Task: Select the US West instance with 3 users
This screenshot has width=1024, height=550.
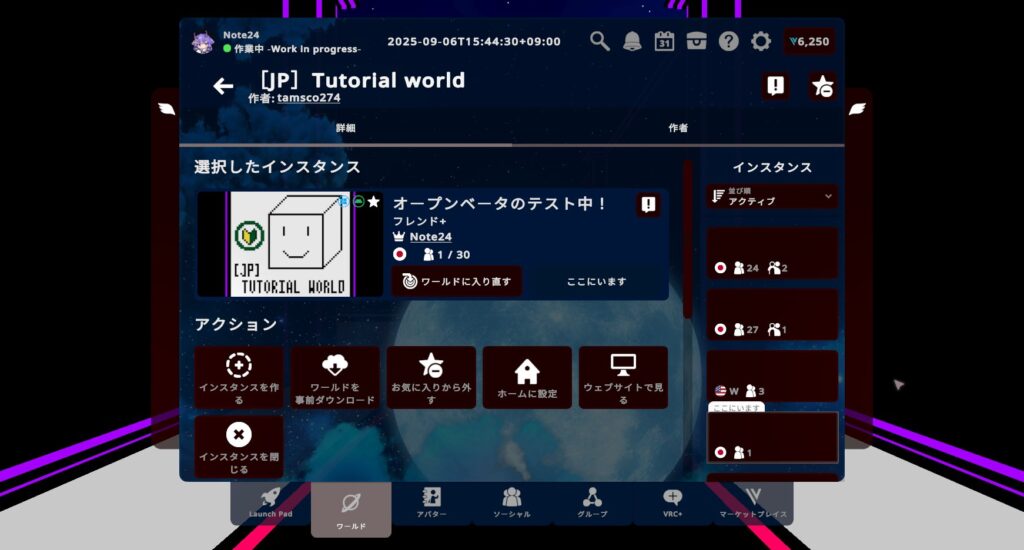Action: (x=772, y=376)
